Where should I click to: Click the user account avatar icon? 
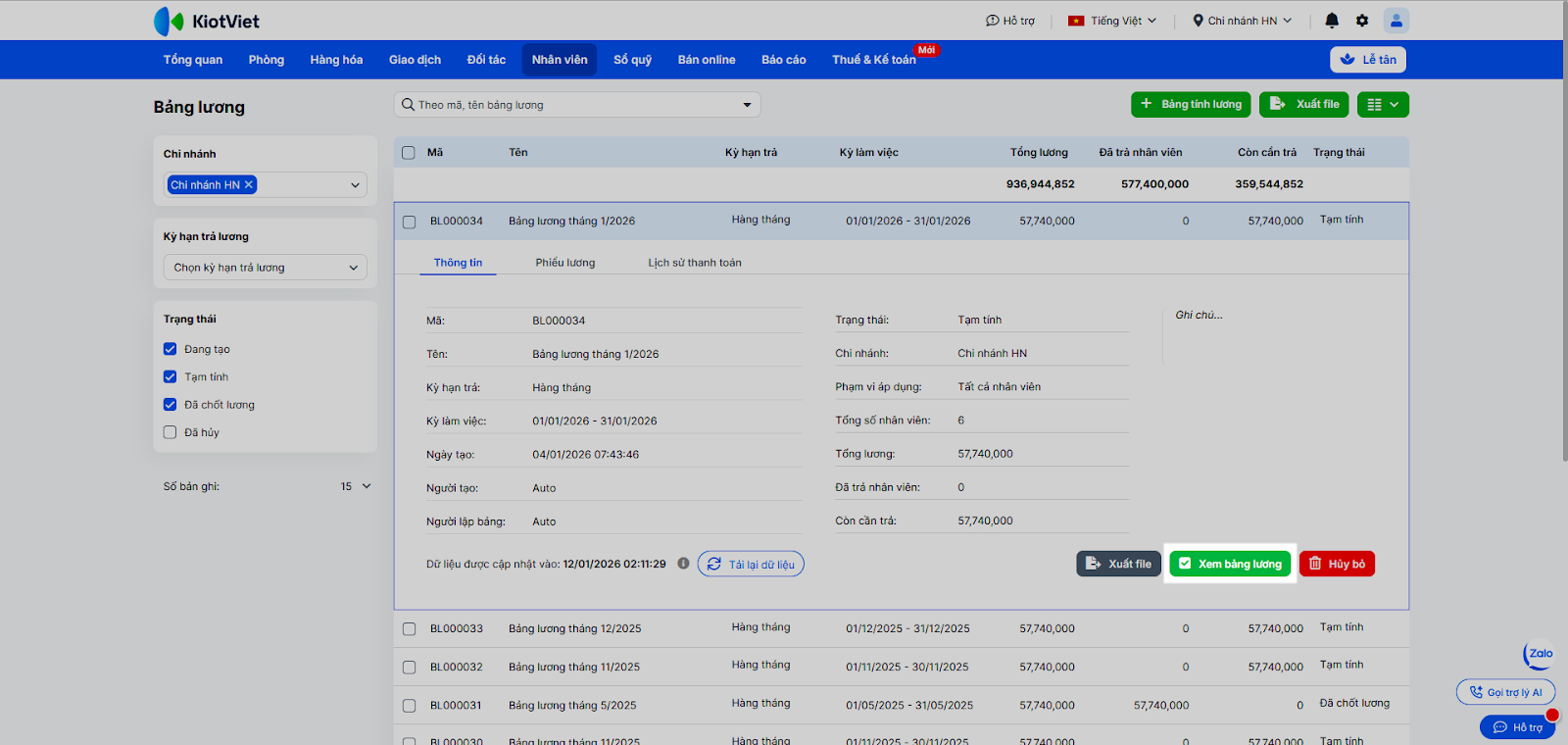[1396, 21]
